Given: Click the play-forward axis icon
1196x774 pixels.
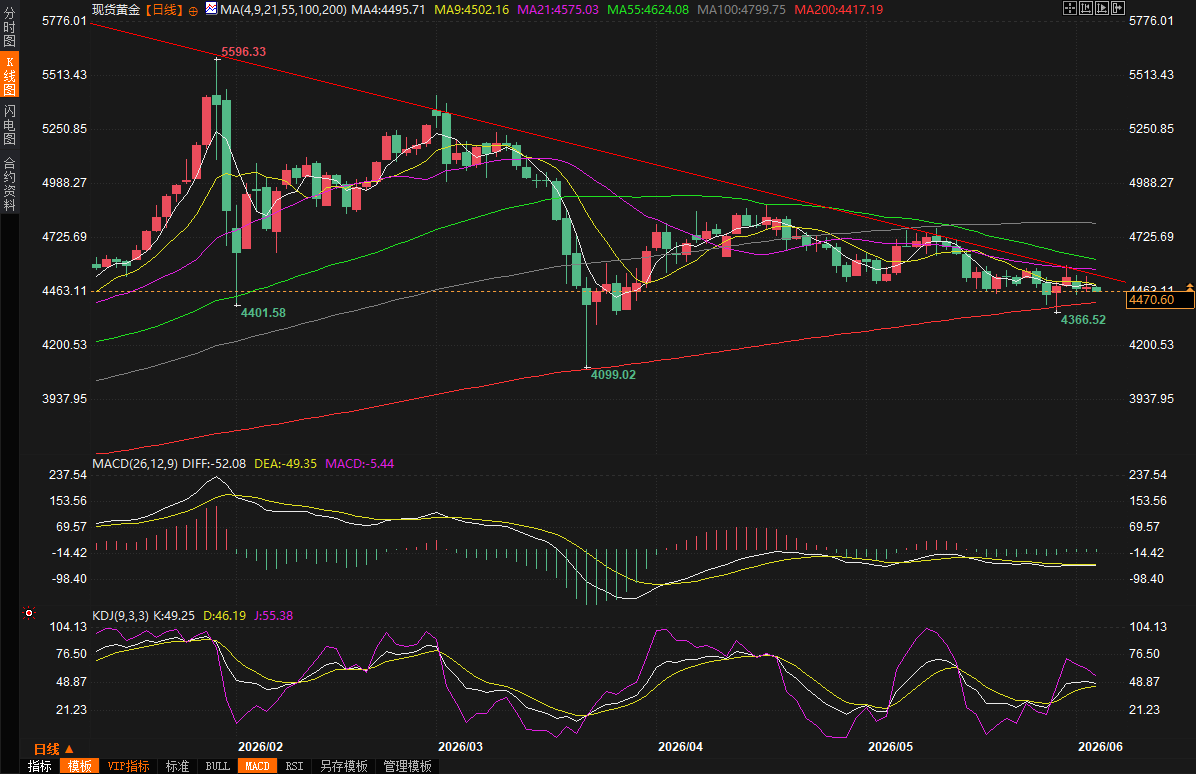Looking at the screenshot, I should [1102, 8].
